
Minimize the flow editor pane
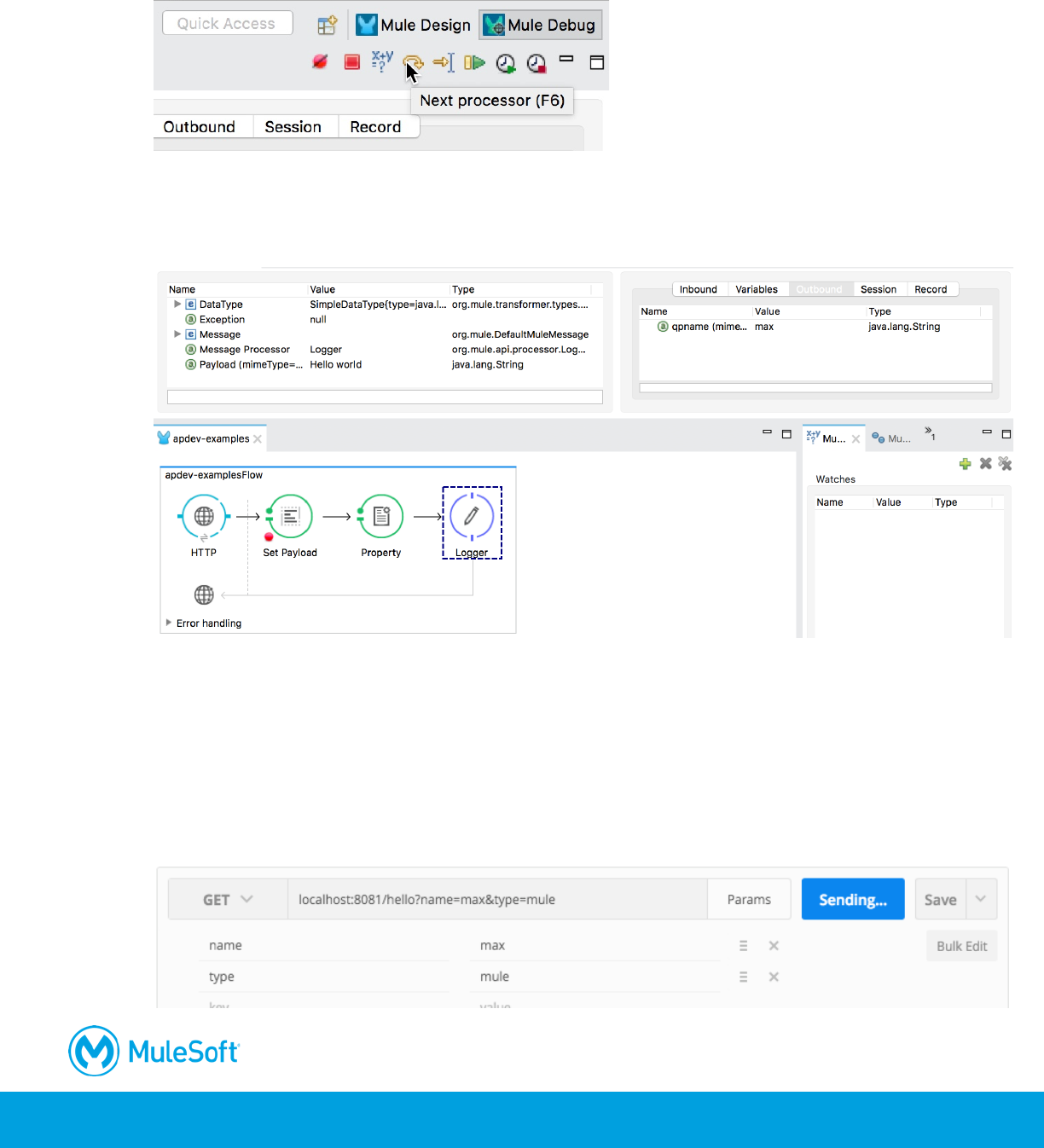[767, 432]
